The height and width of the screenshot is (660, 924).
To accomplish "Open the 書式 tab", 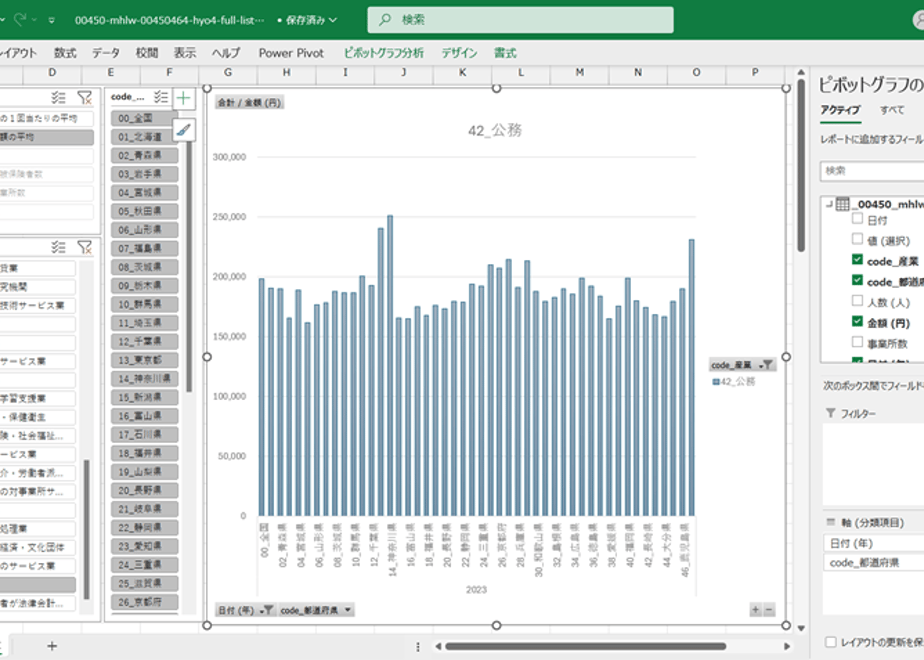I will (x=505, y=53).
